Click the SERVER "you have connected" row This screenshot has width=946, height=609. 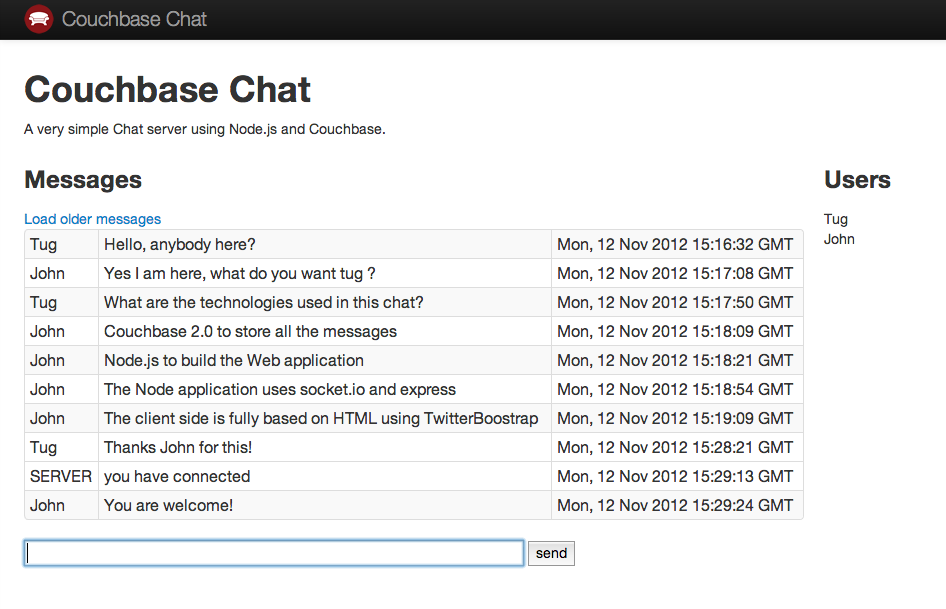pos(175,476)
